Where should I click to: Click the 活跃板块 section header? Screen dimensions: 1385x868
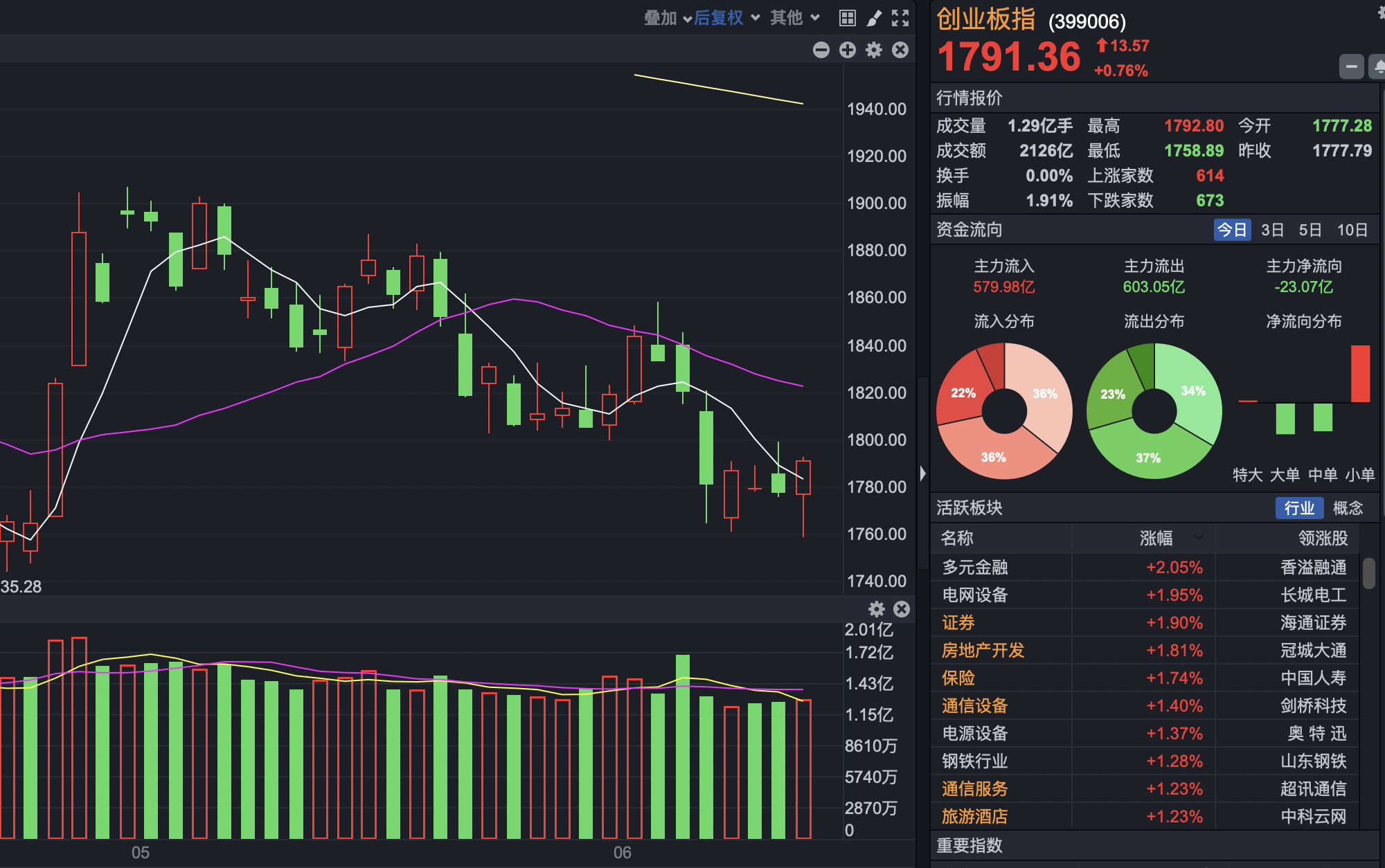[x=969, y=508]
